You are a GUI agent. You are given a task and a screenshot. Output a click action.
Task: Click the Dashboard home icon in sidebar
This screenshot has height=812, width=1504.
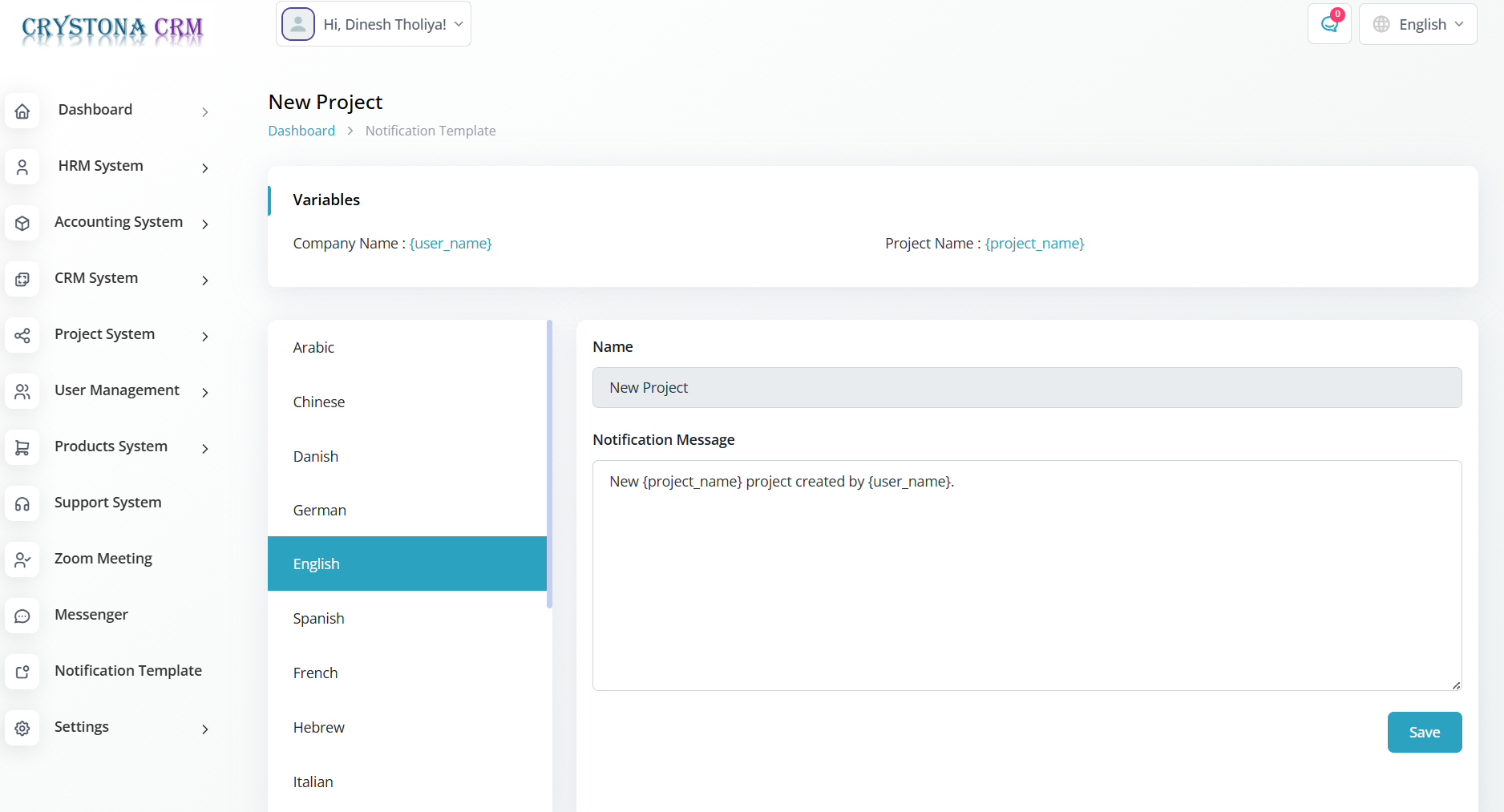coord(22,111)
